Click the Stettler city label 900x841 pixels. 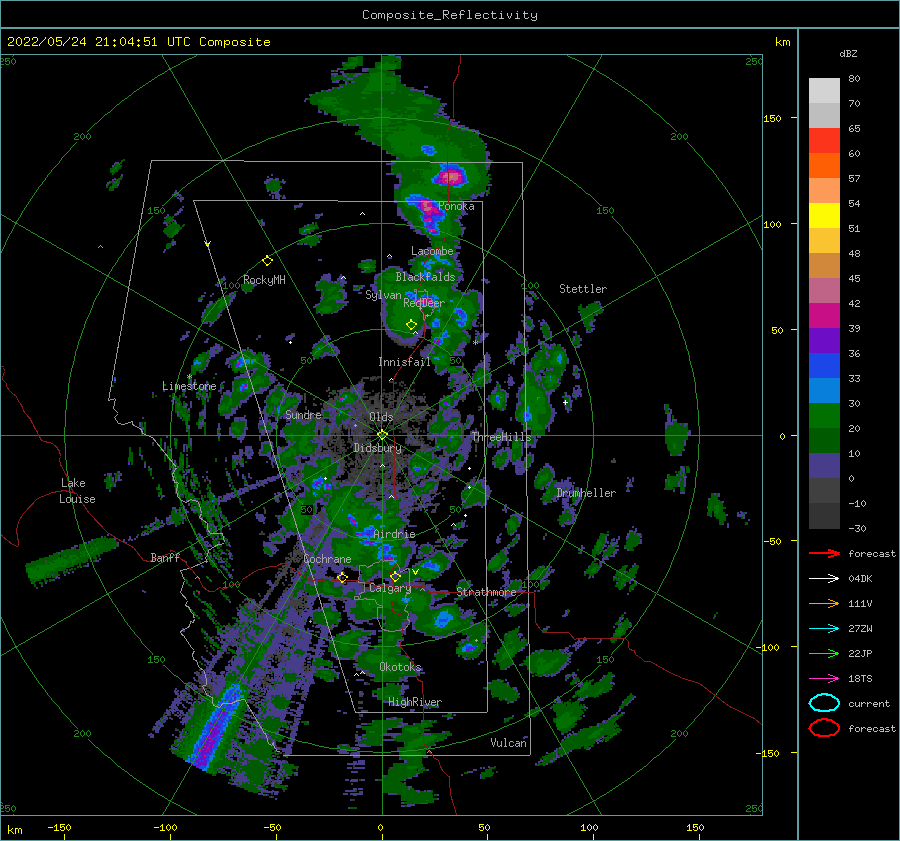(583, 289)
